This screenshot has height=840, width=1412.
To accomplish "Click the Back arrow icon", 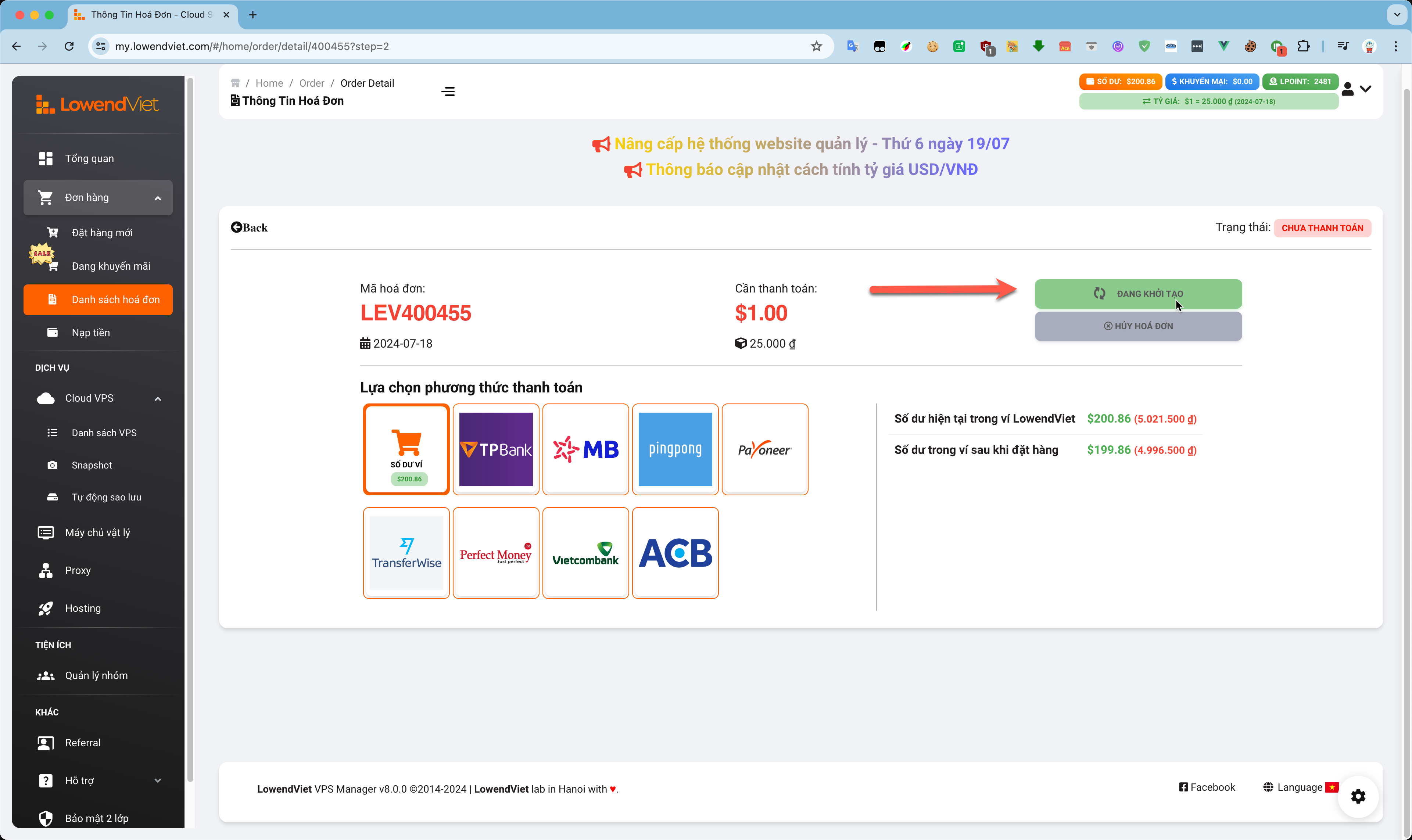I will 237,227.
